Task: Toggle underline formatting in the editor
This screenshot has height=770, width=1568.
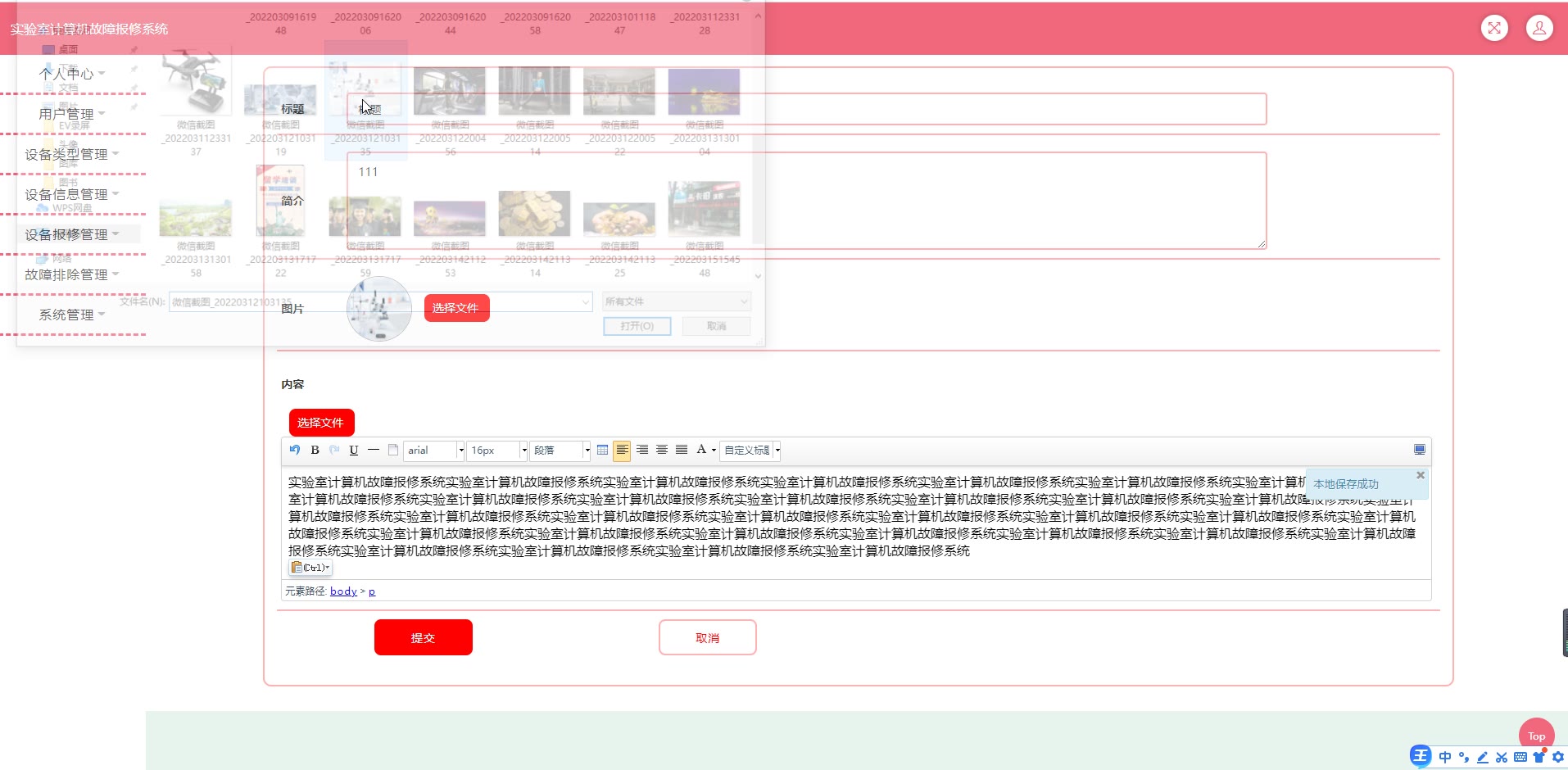Action: pyautogui.click(x=354, y=450)
